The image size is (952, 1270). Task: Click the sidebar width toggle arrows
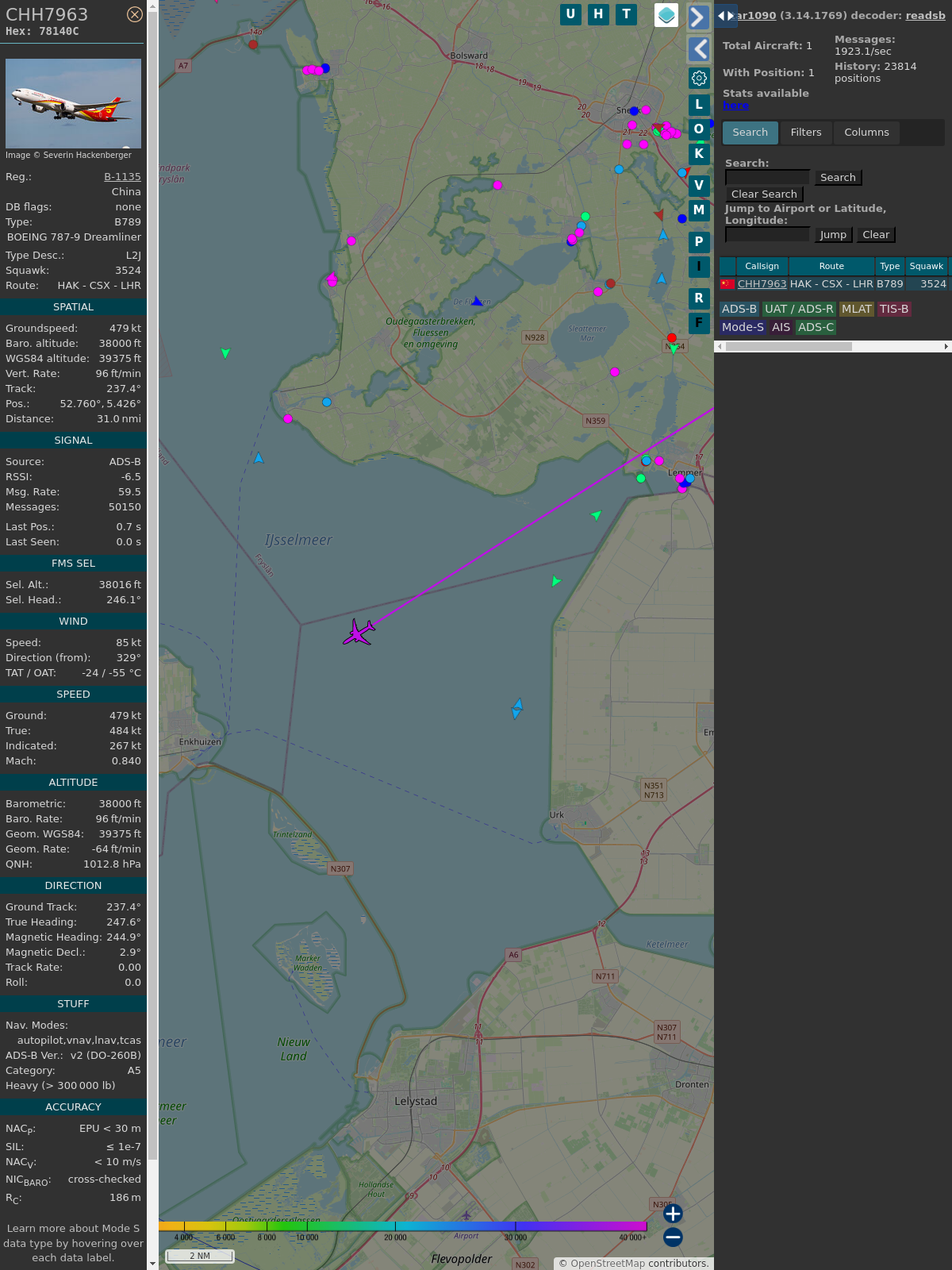click(725, 16)
